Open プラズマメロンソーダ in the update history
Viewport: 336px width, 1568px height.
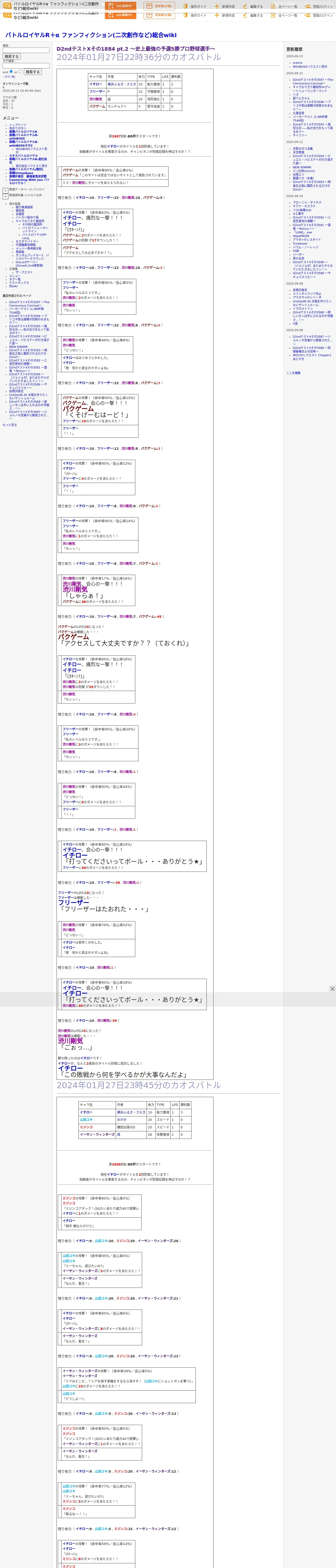[x=307, y=297]
